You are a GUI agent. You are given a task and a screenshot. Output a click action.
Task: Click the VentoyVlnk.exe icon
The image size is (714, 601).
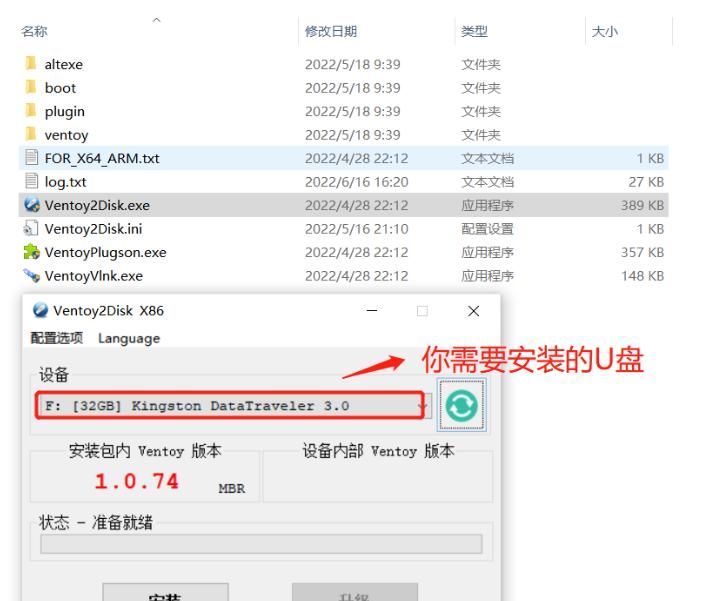pyautogui.click(x=32, y=275)
